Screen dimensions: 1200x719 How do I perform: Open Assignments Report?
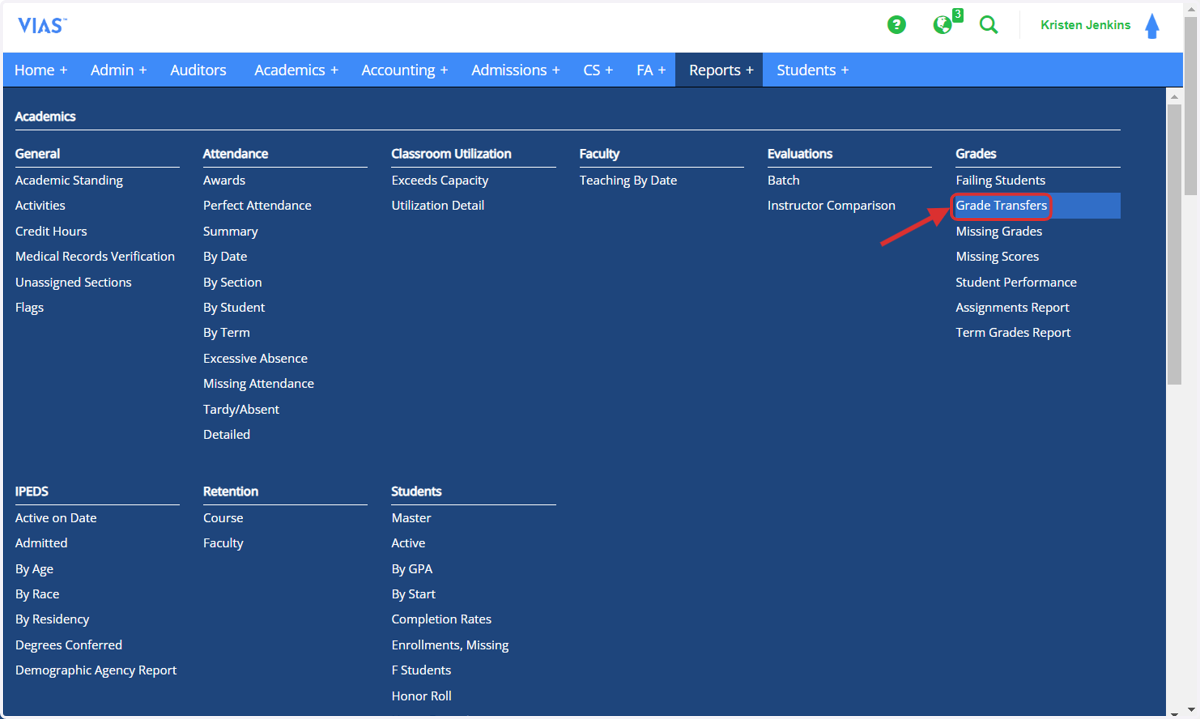1012,307
